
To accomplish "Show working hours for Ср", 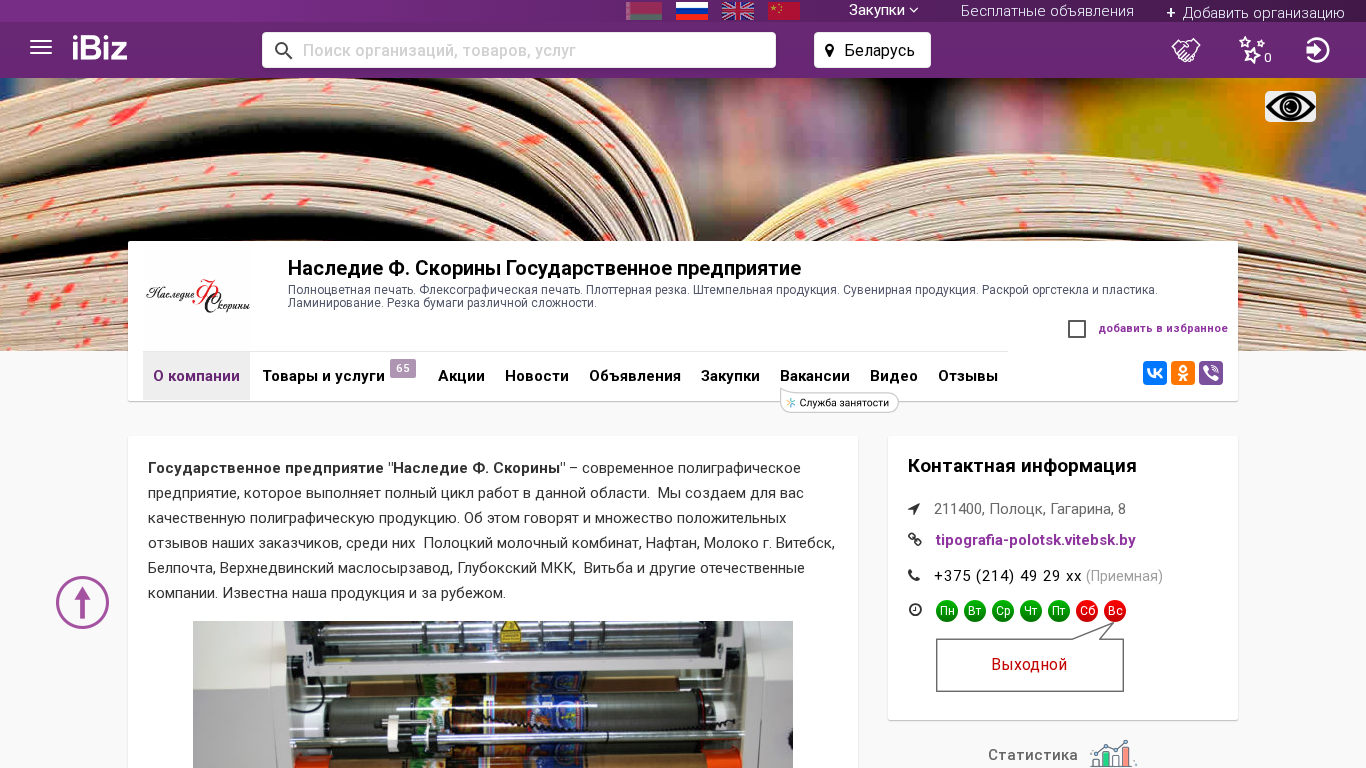I will [1003, 611].
